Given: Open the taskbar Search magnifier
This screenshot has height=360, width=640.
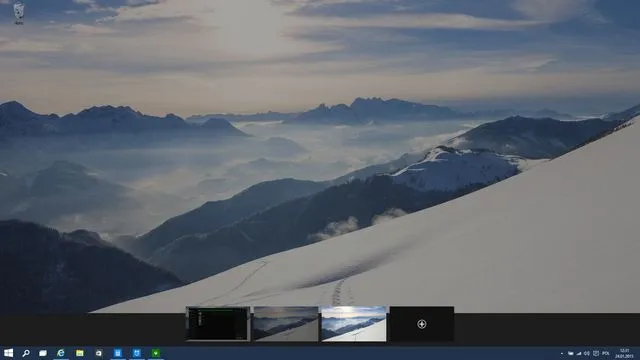Looking at the screenshot, I should point(26,353).
